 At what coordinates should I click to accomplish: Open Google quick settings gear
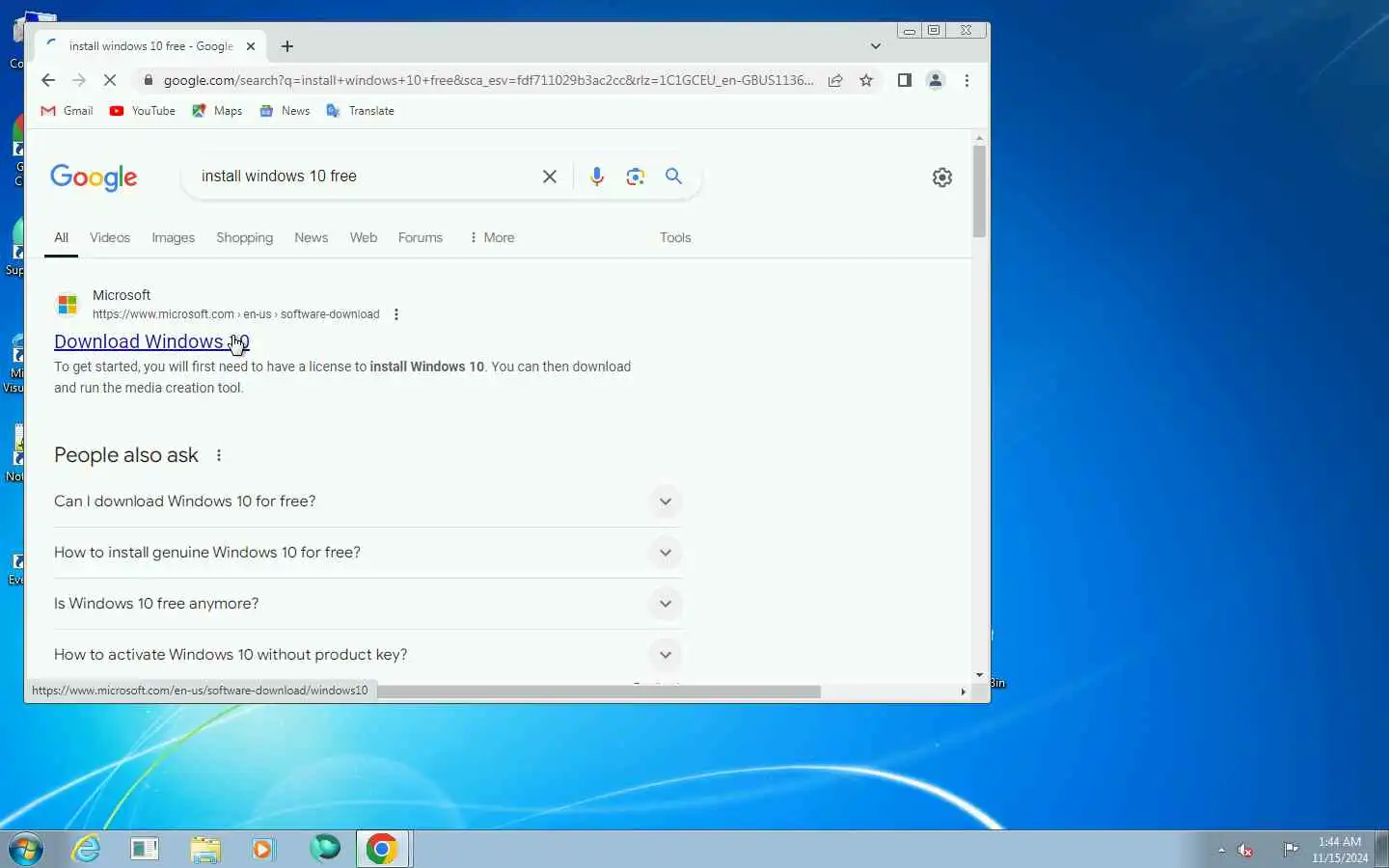click(942, 177)
